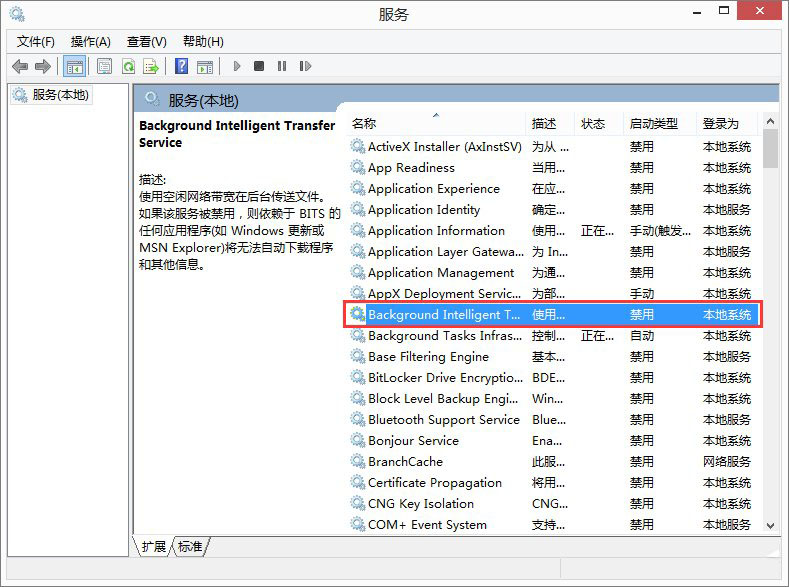Select BitLocker Drive Encryptio... service
The width and height of the screenshot is (789, 587).
[445, 377]
